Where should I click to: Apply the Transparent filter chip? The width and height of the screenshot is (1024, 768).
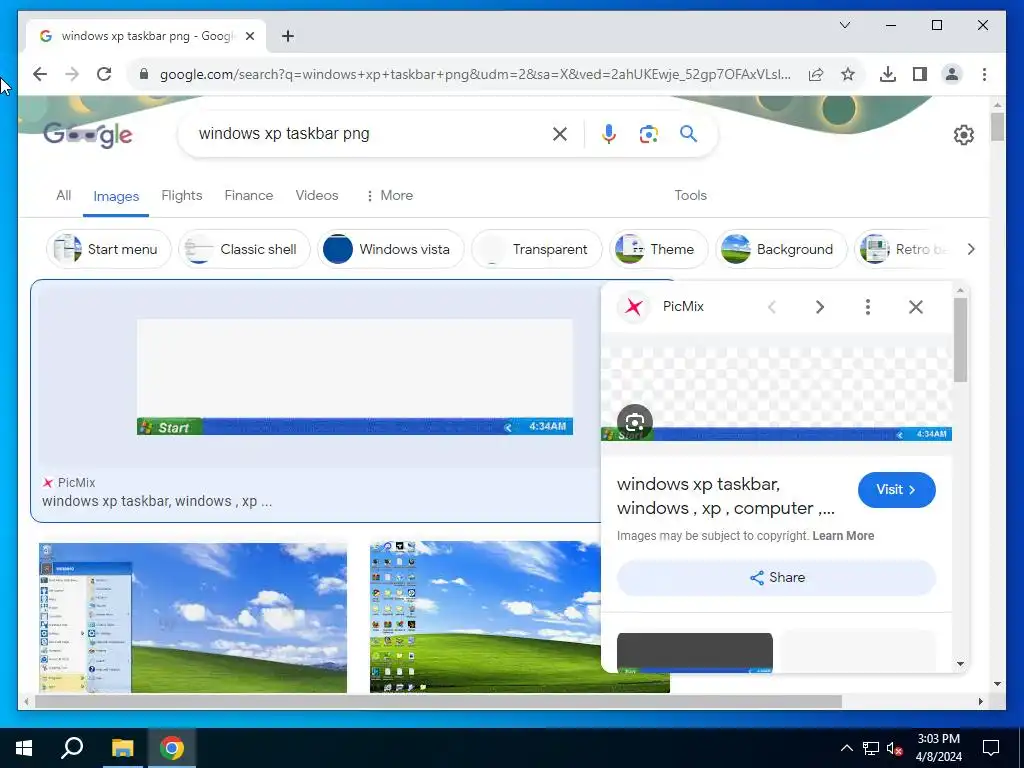[536, 249]
